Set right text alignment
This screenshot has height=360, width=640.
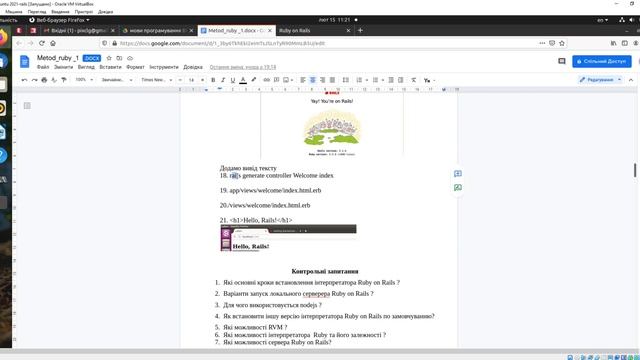point(322,80)
